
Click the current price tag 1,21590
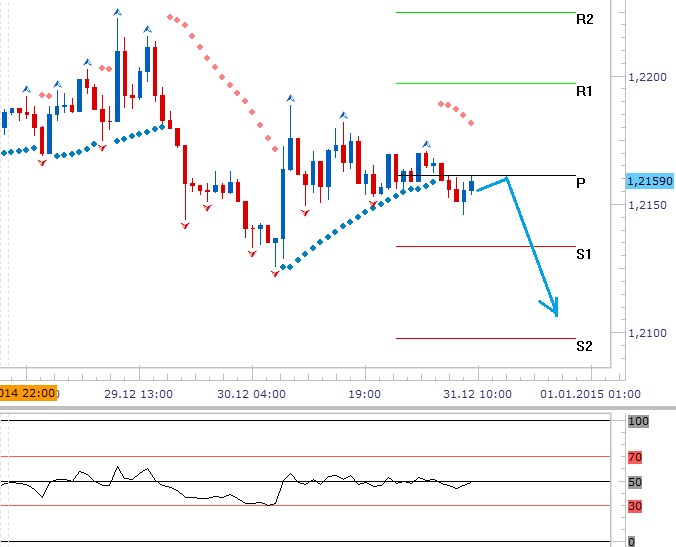(x=649, y=181)
